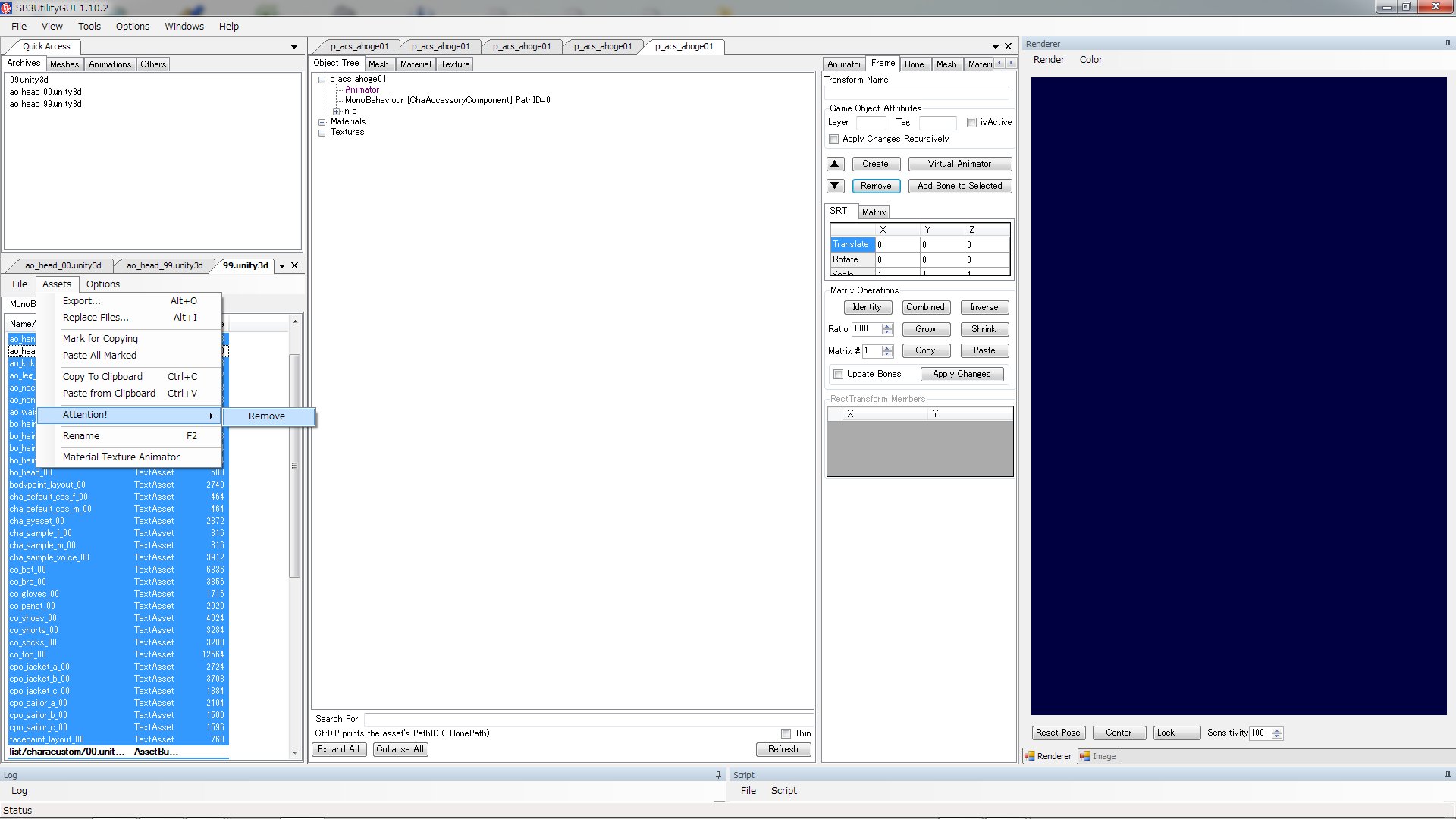Enable the isActive checkbox
The image size is (1456, 819).
pyautogui.click(x=971, y=122)
